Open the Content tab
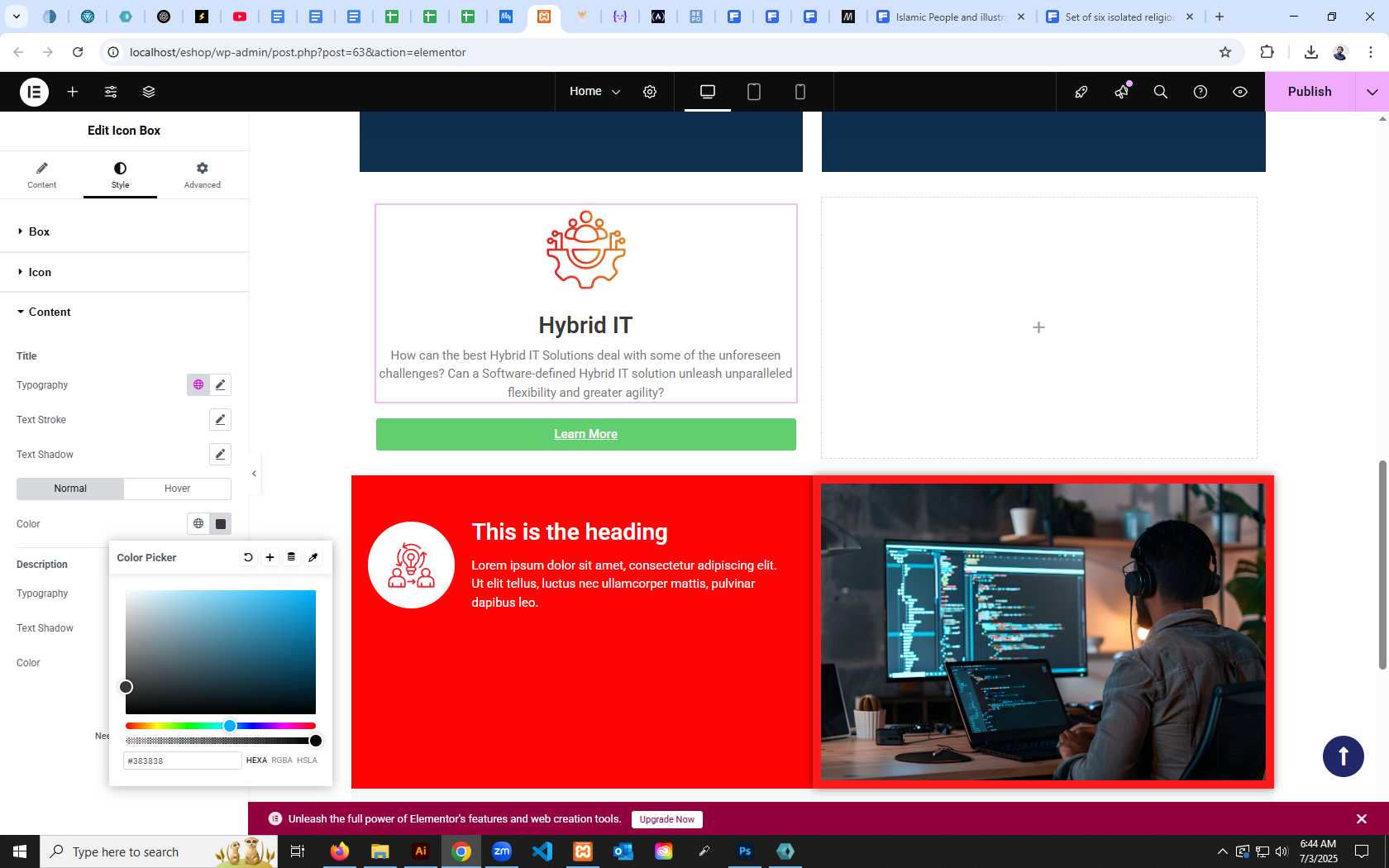 click(x=41, y=175)
